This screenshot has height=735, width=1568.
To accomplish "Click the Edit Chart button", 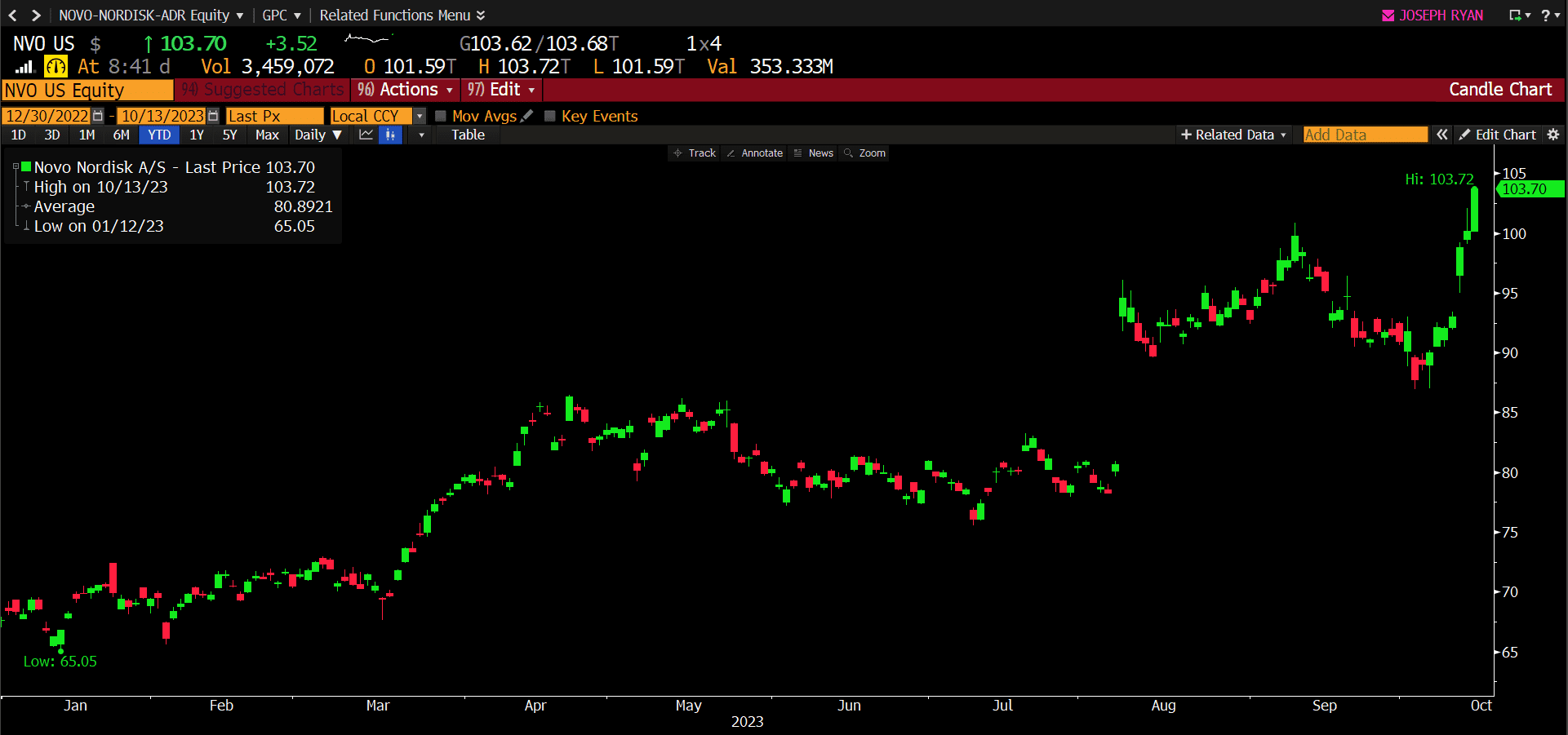I will 1498,135.
